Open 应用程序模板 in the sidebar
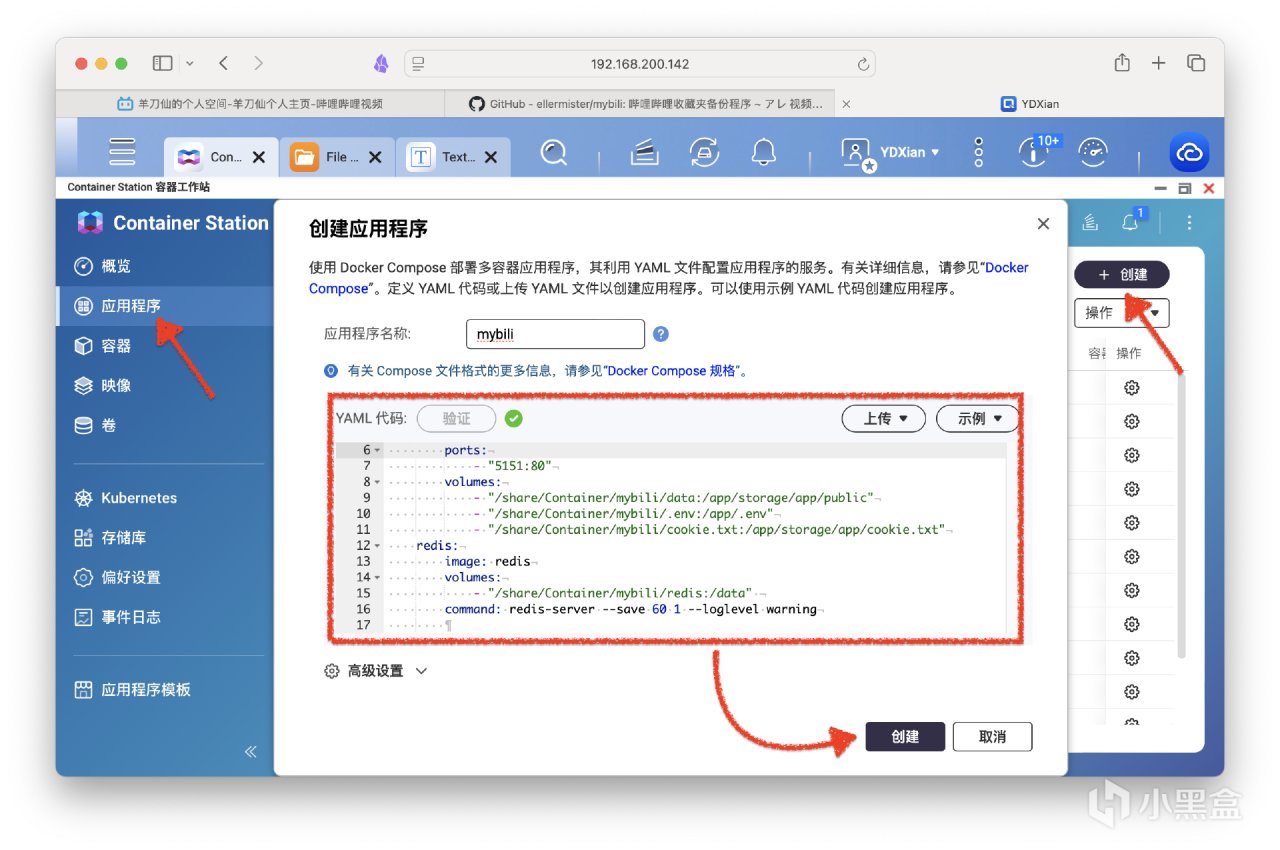 (x=165, y=690)
